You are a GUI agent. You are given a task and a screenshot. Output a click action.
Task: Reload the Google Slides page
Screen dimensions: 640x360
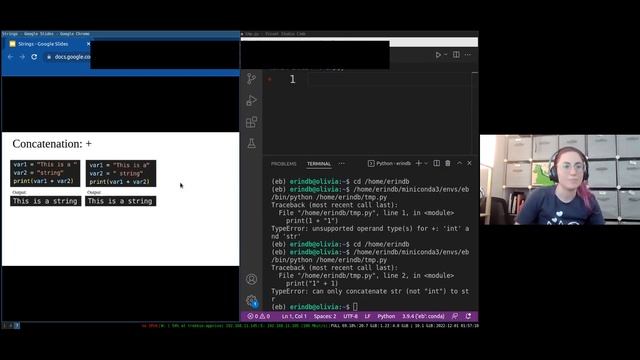[34, 57]
